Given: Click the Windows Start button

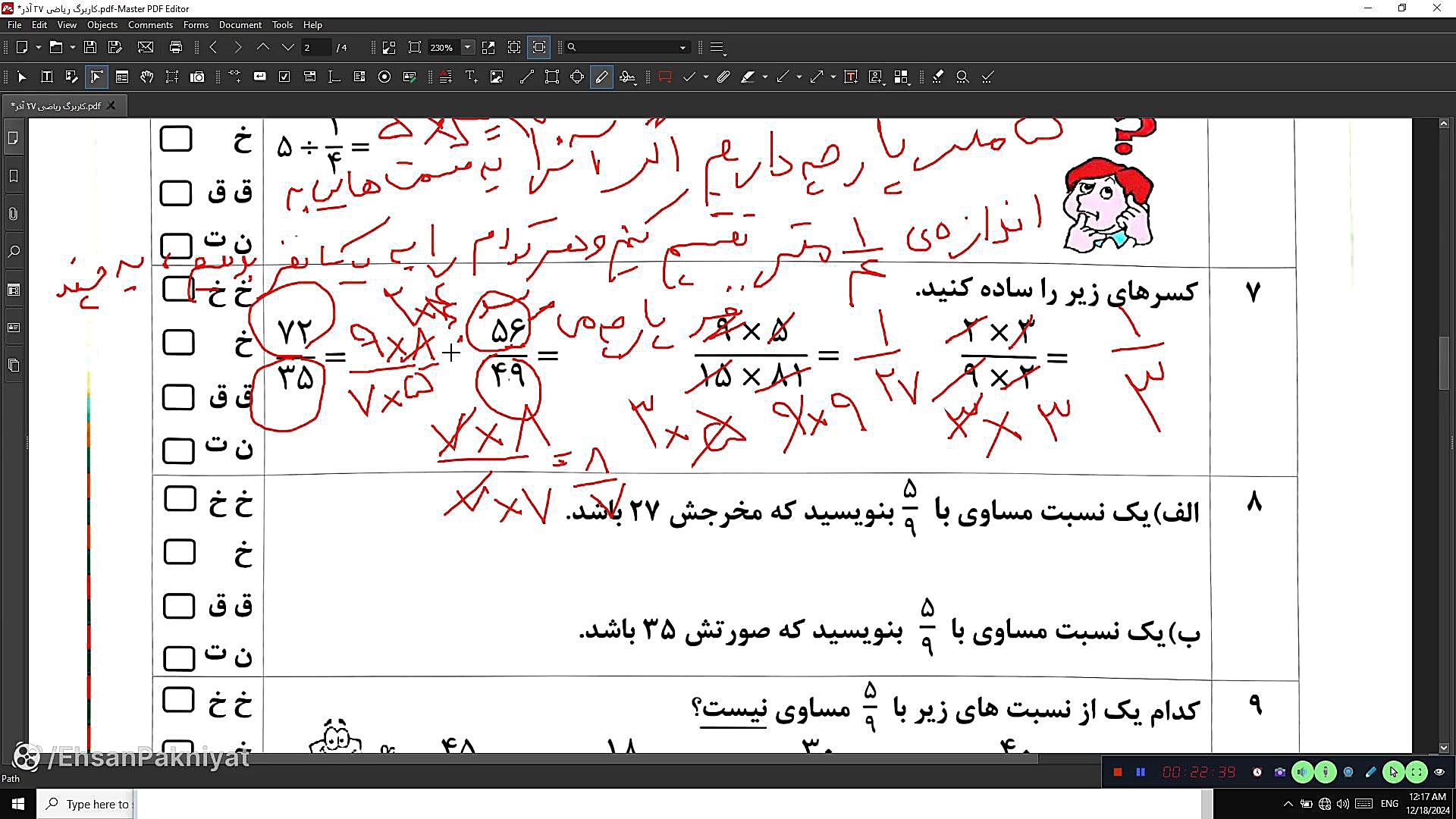Looking at the screenshot, I should tap(17, 803).
